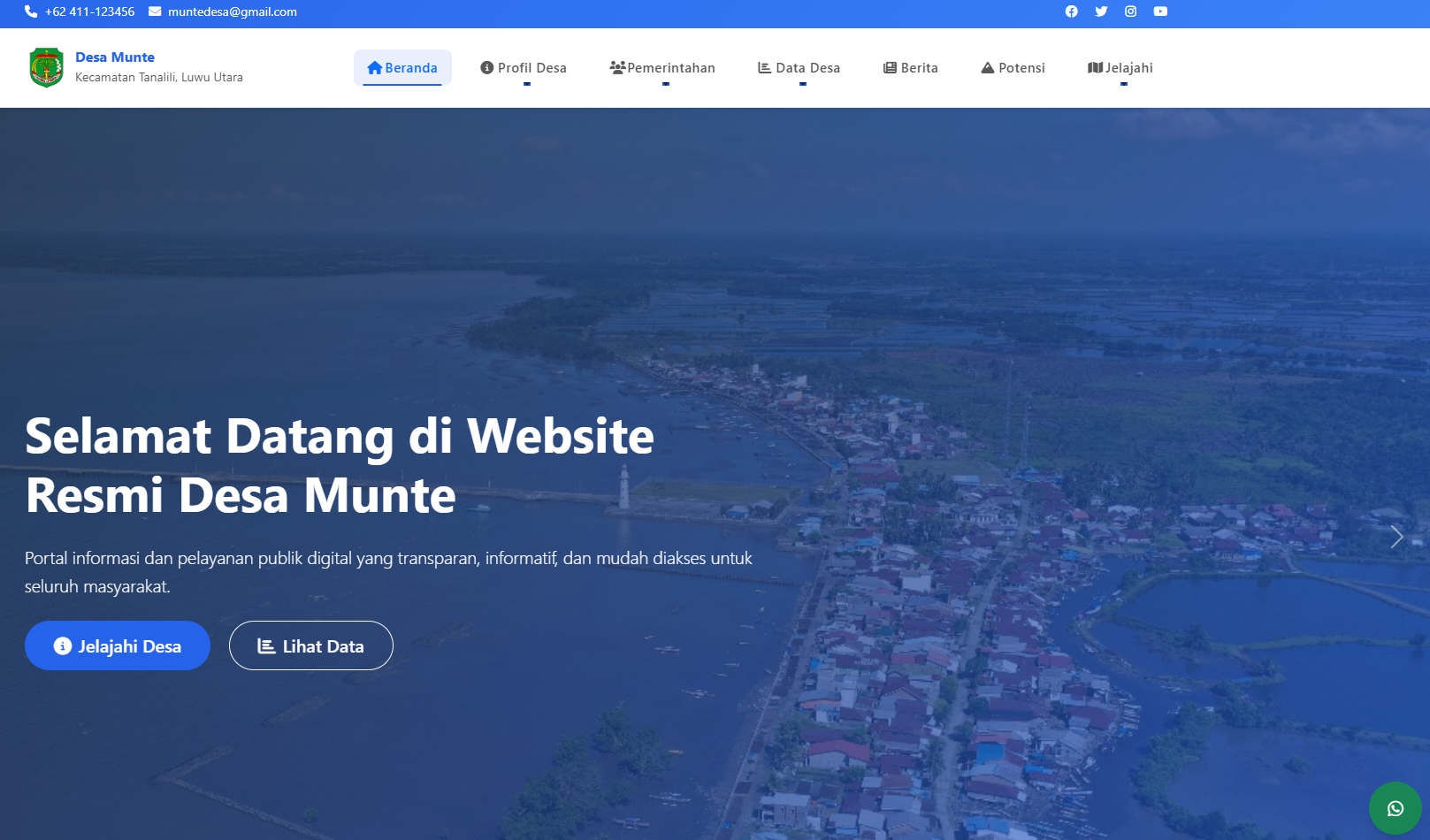This screenshot has height=840, width=1430.
Task: Open the Facebook page icon
Action: coord(1071,11)
